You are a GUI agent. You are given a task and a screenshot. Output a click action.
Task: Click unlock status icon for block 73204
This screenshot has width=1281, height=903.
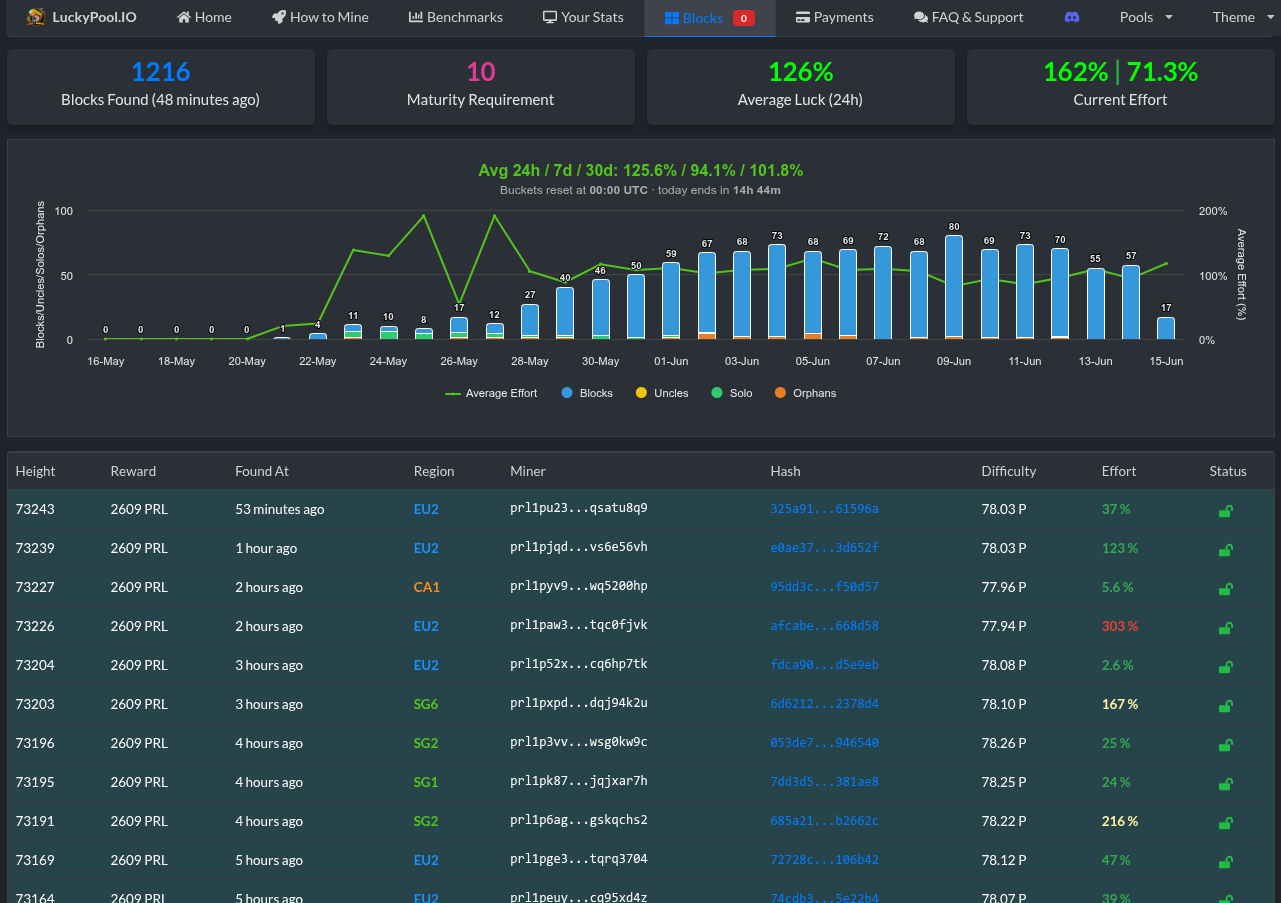tap(1225, 666)
